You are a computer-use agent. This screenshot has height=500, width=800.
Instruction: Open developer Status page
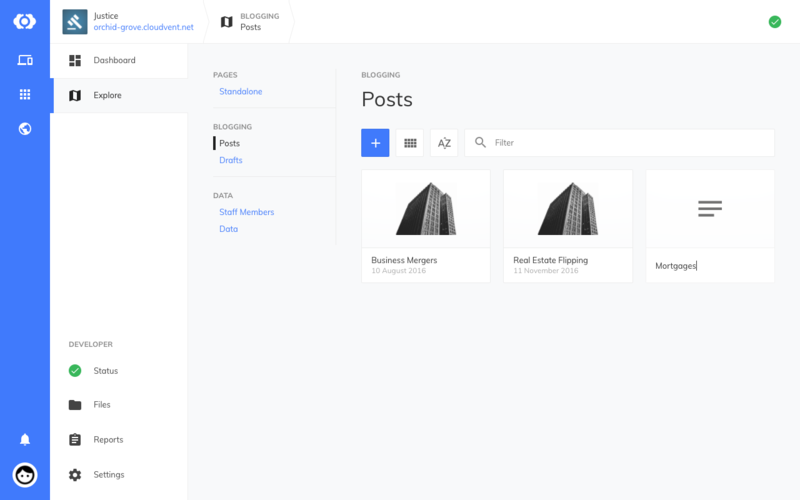pos(105,371)
